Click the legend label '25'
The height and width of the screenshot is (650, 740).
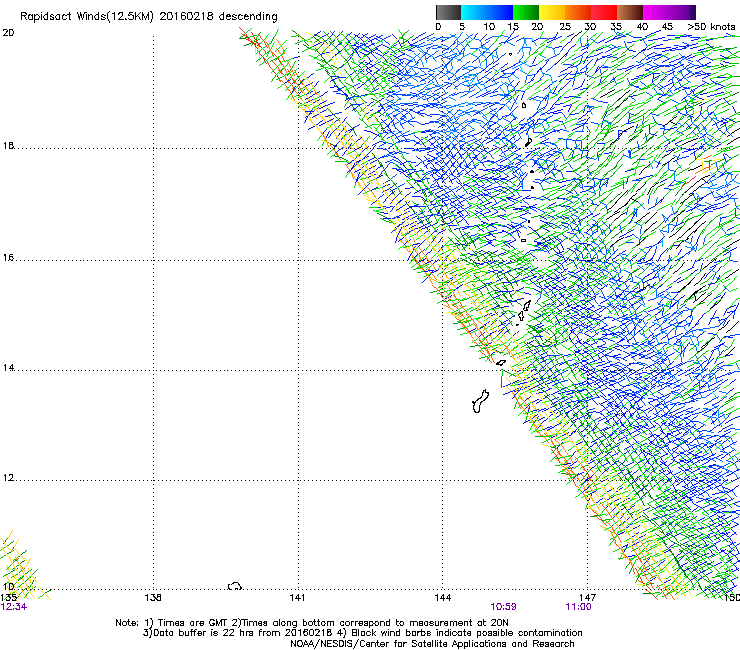pyautogui.click(x=565, y=27)
